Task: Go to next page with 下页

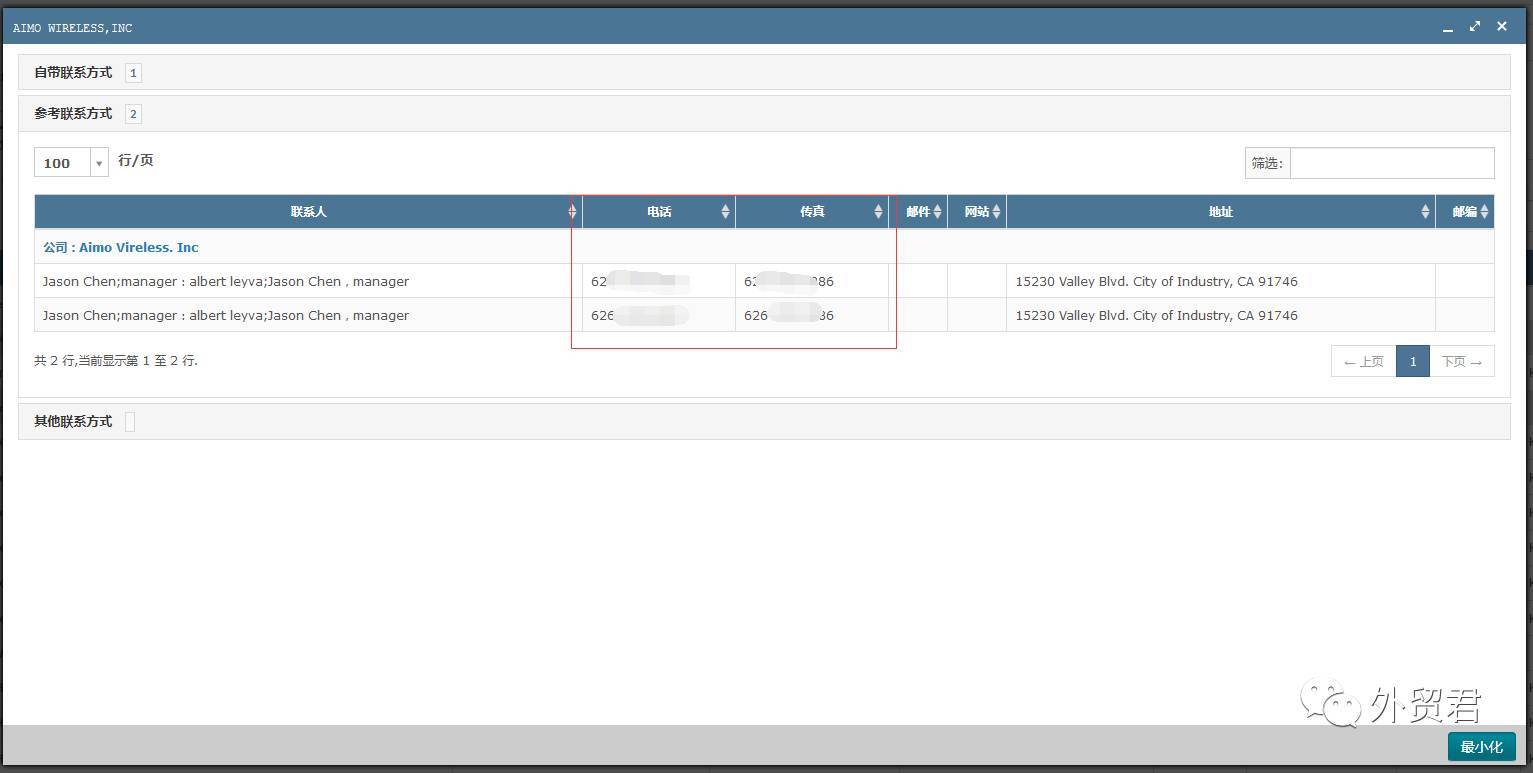Action: click(x=1462, y=361)
